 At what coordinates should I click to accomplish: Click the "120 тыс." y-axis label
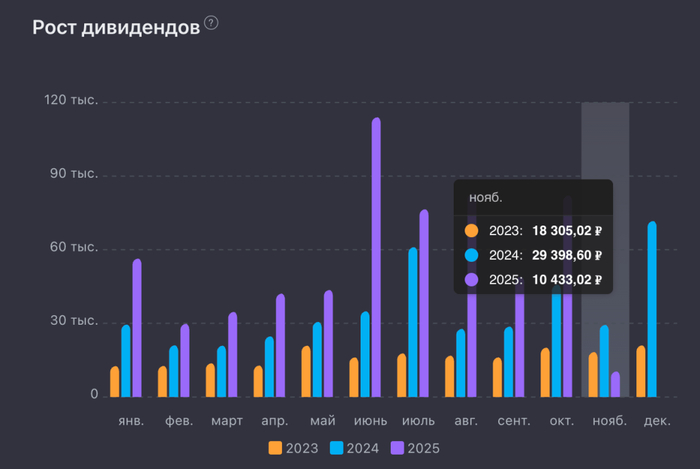tap(69, 101)
